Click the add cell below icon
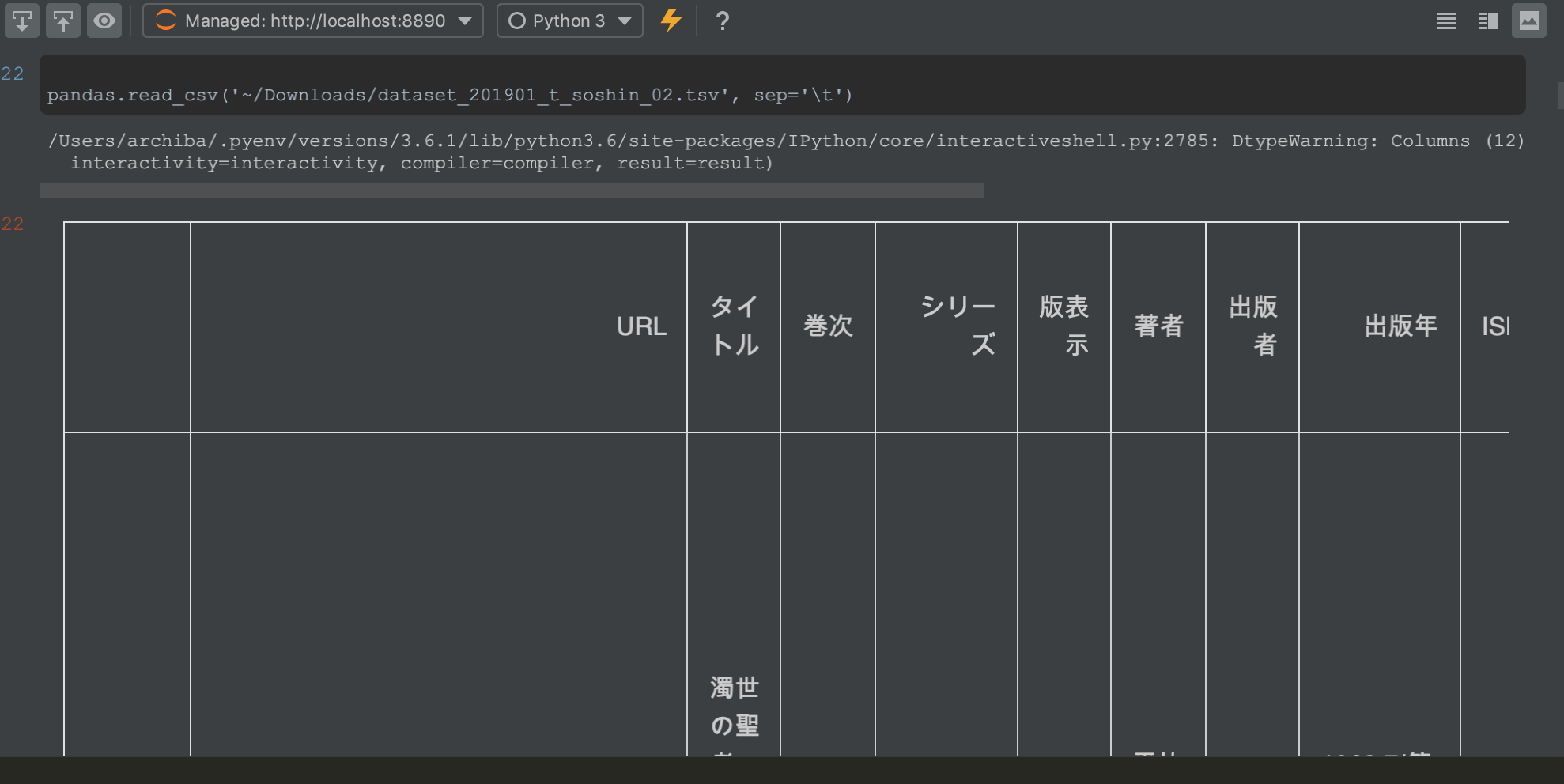The height and width of the screenshot is (784, 1564). click(x=22, y=21)
